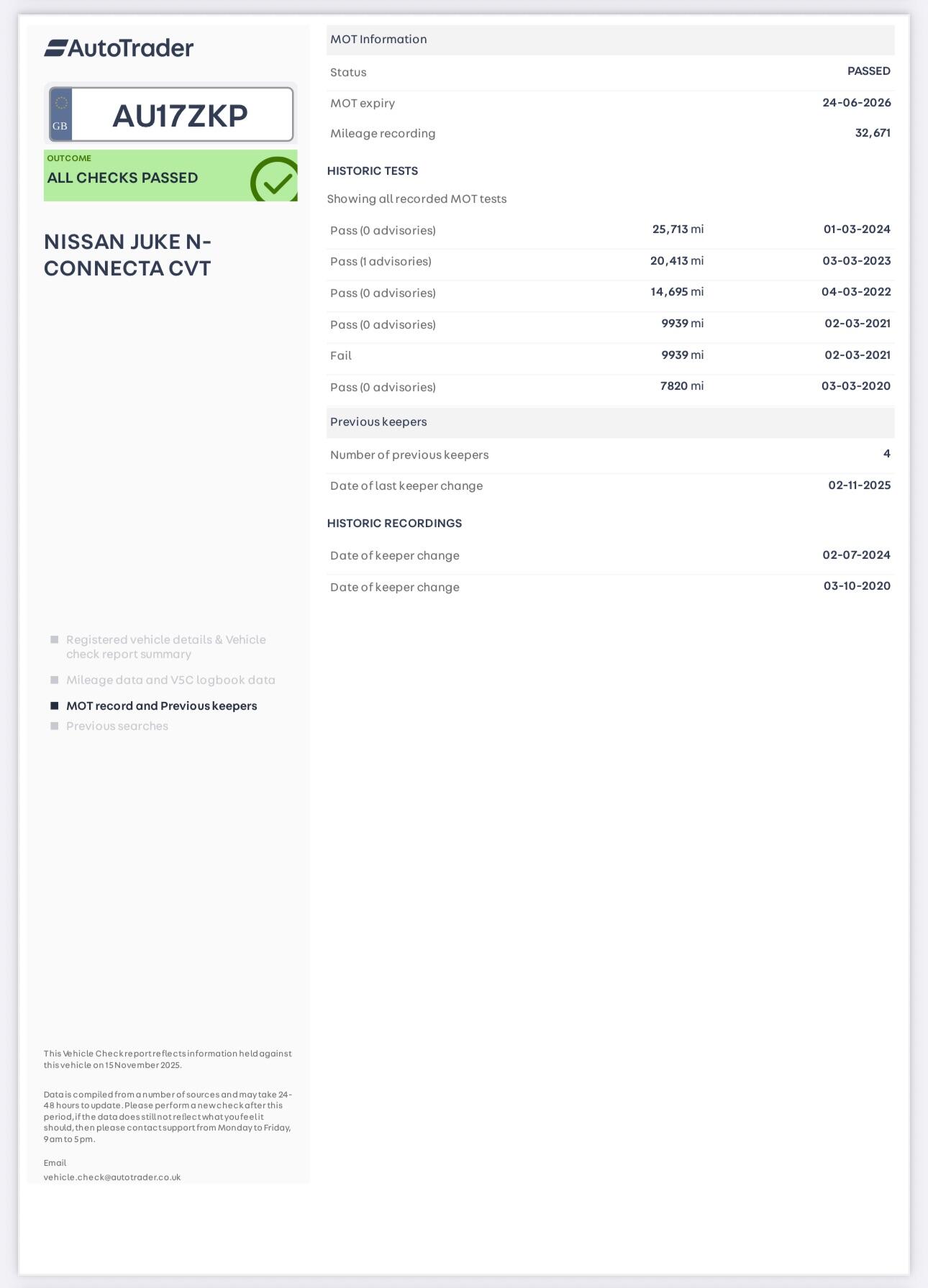Open Registered vehicle details & report summary section
Screen dimensions: 928x1288
point(165,647)
